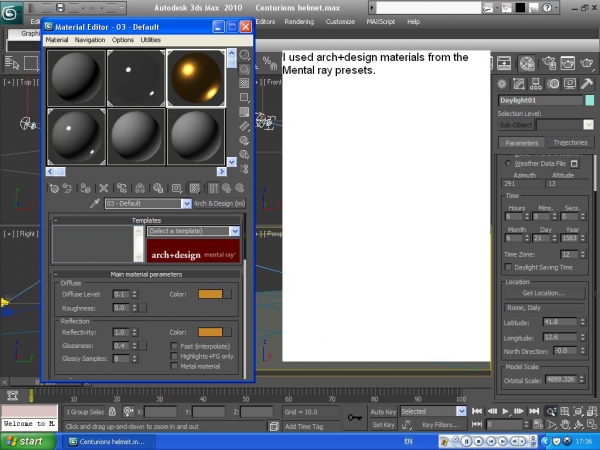Image resolution: width=600 pixels, height=450 pixels.
Task: Click the Zoom viewport navigation icon
Action: tap(551, 411)
